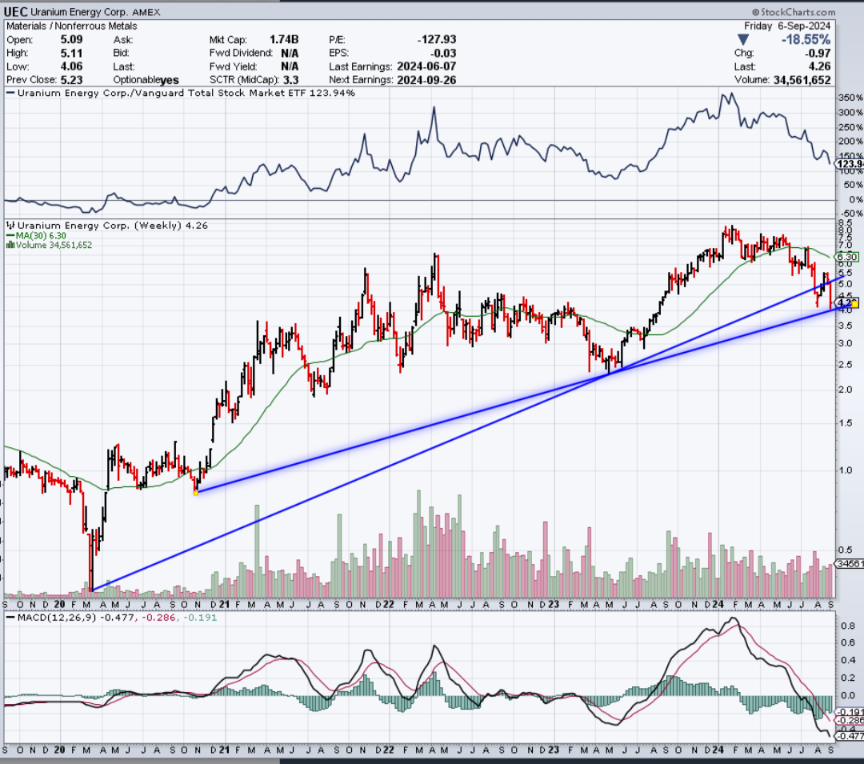Click the 3.0 price axis label

(845, 343)
